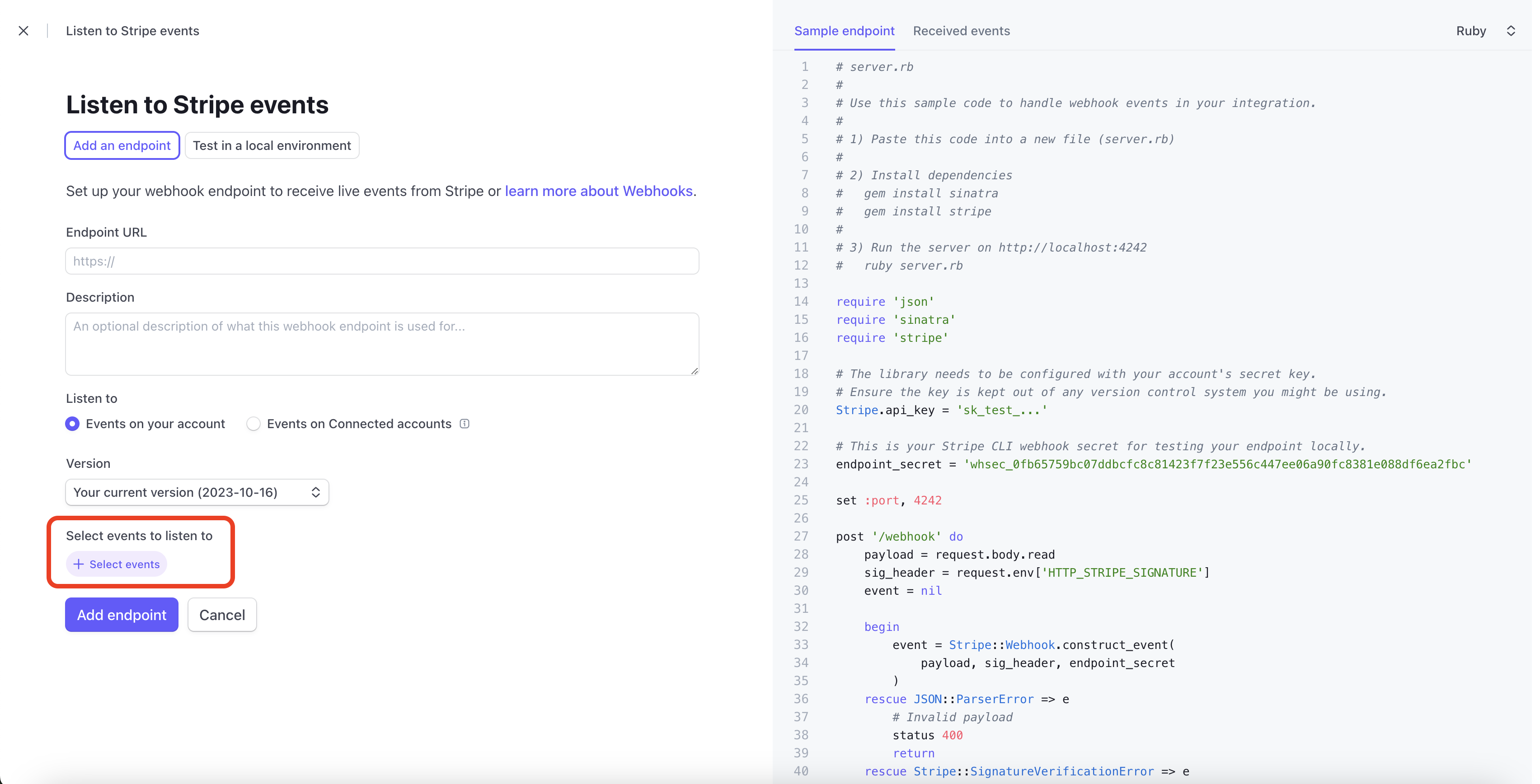Image resolution: width=1540 pixels, height=784 pixels.
Task: Cancel the endpoint creation
Action: point(222,615)
